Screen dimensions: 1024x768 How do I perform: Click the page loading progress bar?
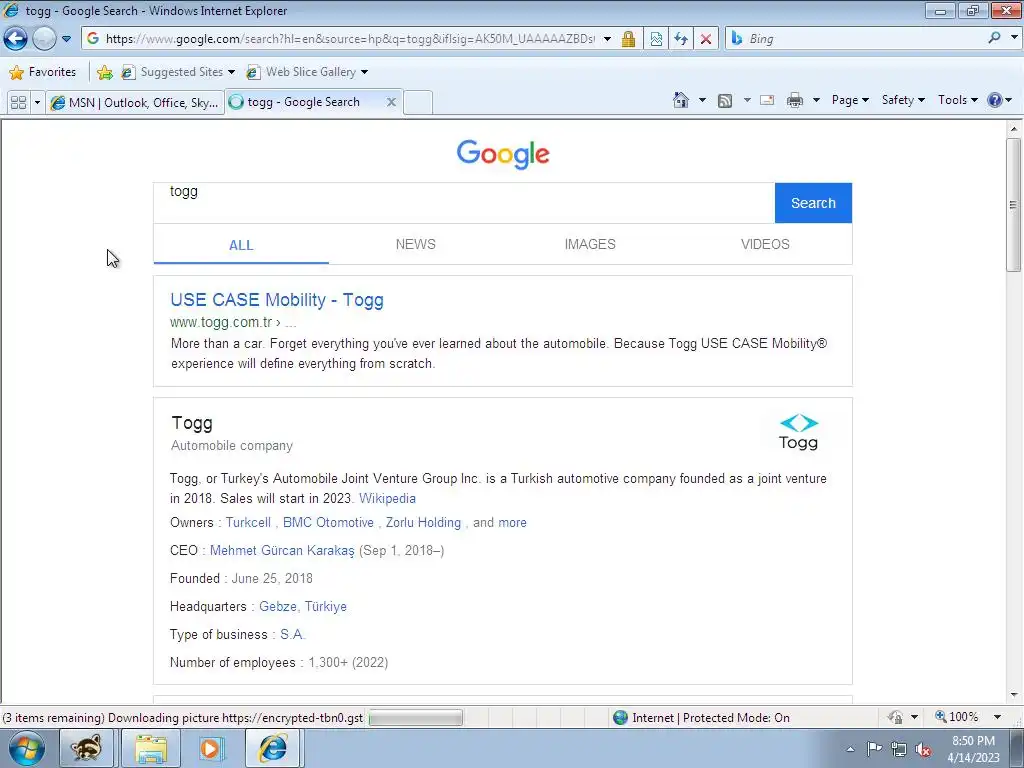[415, 718]
